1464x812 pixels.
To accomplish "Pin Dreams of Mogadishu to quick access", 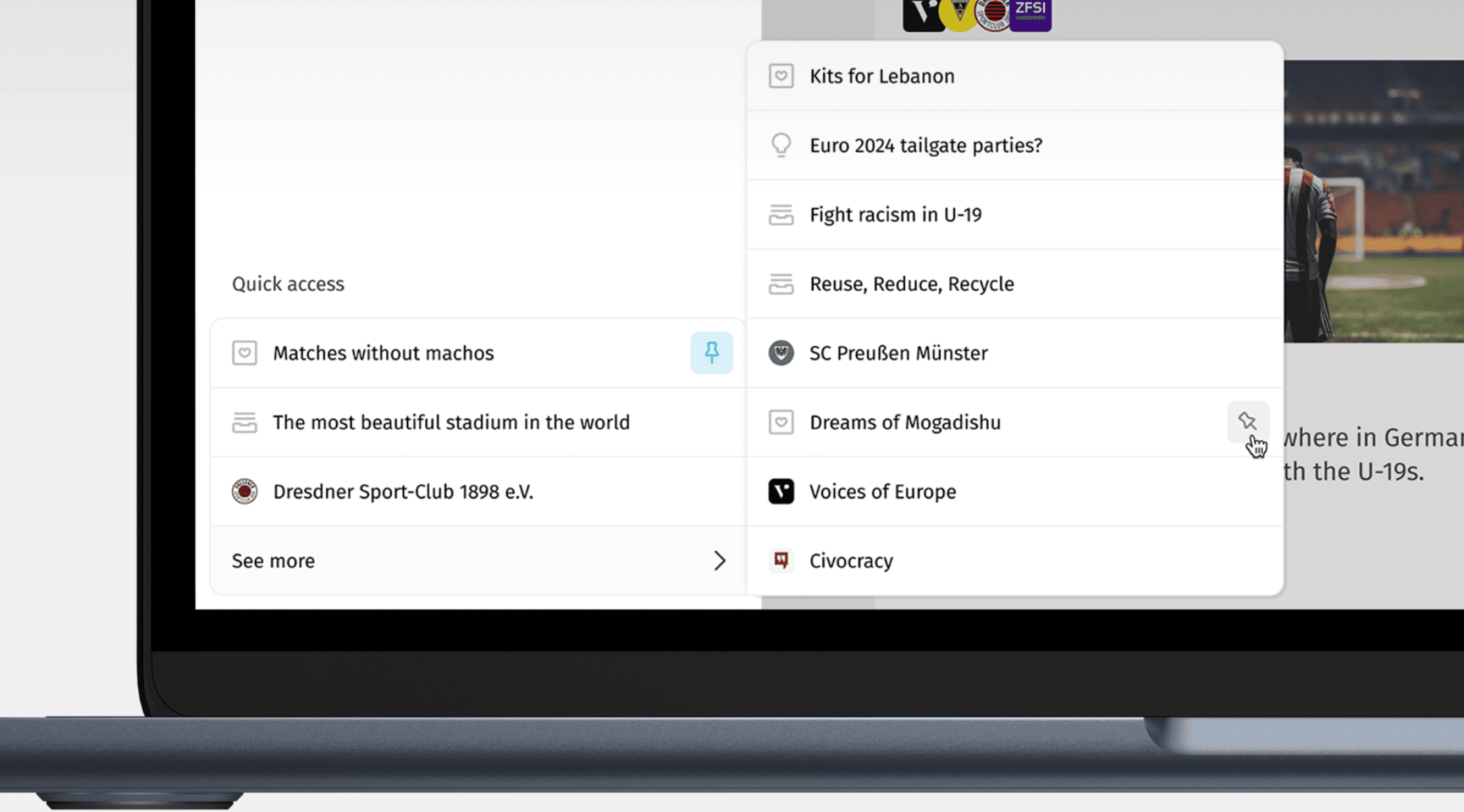I will coord(1247,421).
